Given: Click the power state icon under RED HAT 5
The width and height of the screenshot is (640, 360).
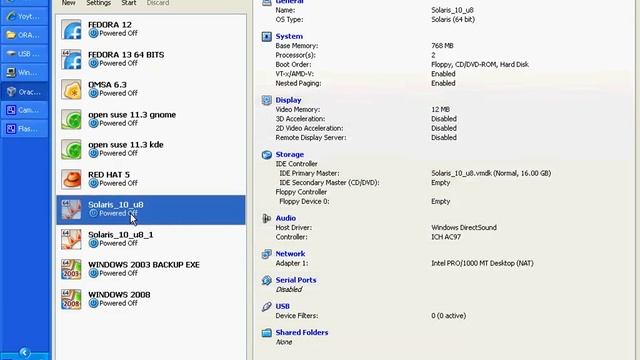Looking at the screenshot, I should coord(93,183).
